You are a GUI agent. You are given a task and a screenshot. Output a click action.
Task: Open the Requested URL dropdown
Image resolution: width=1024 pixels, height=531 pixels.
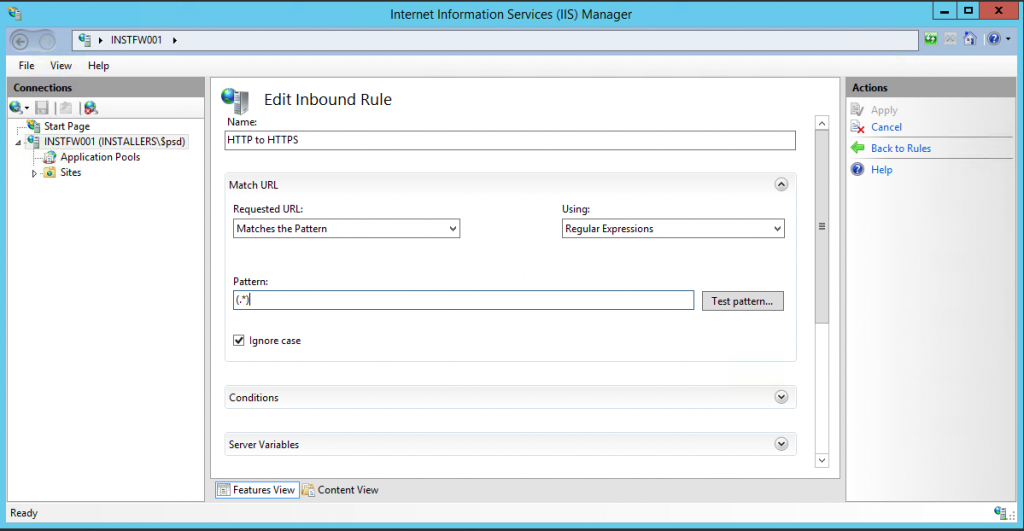pyautogui.click(x=346, y=229)
